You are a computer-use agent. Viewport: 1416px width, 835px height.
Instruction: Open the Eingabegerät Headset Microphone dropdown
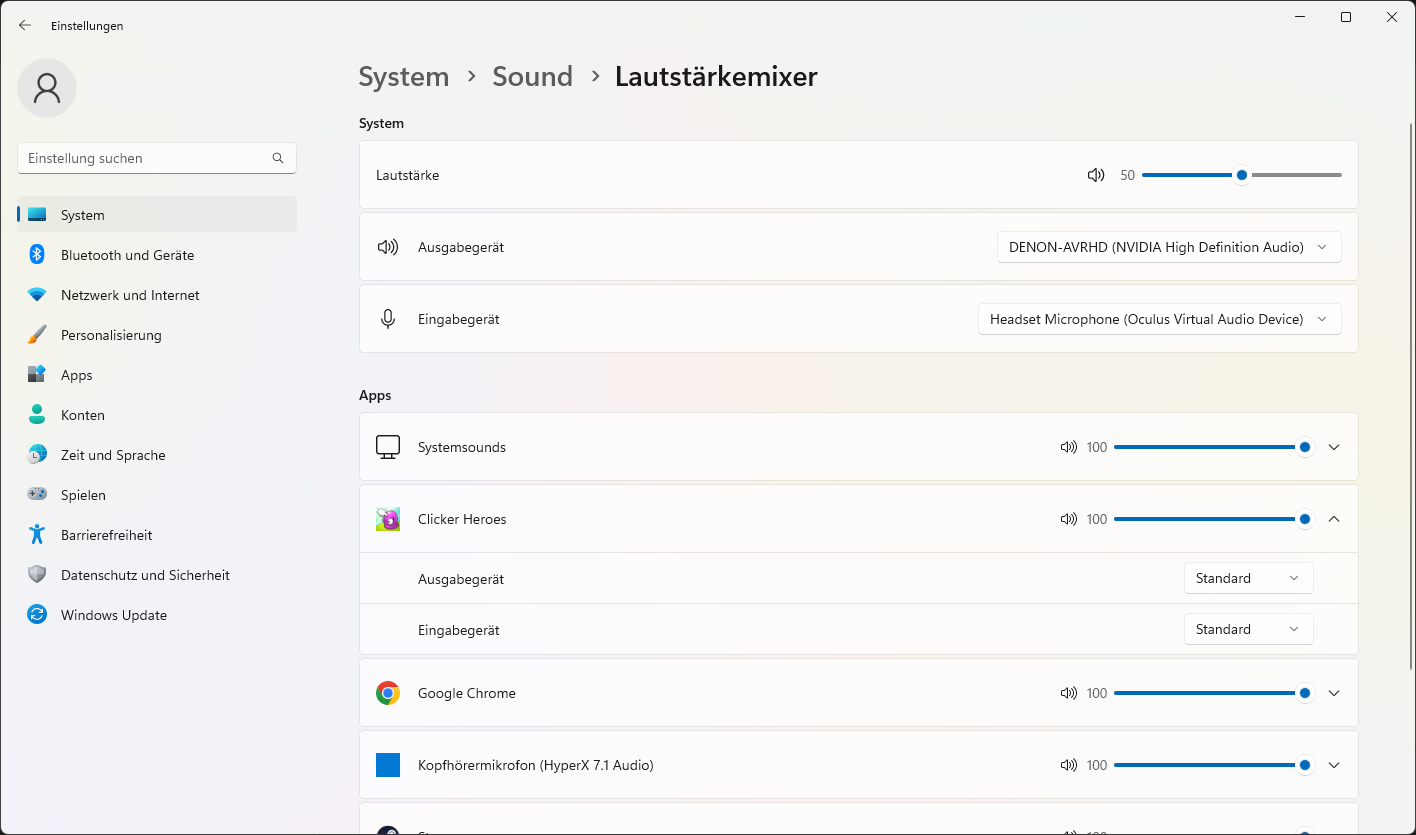pyautogui.click(x=1158, y=319)
